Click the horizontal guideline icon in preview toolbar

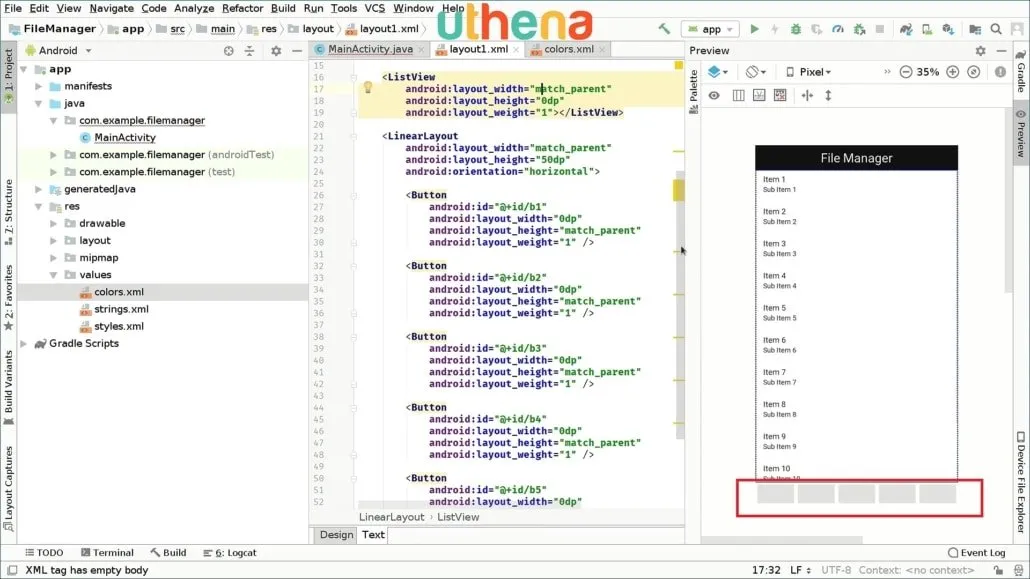(x=807, y=95)
